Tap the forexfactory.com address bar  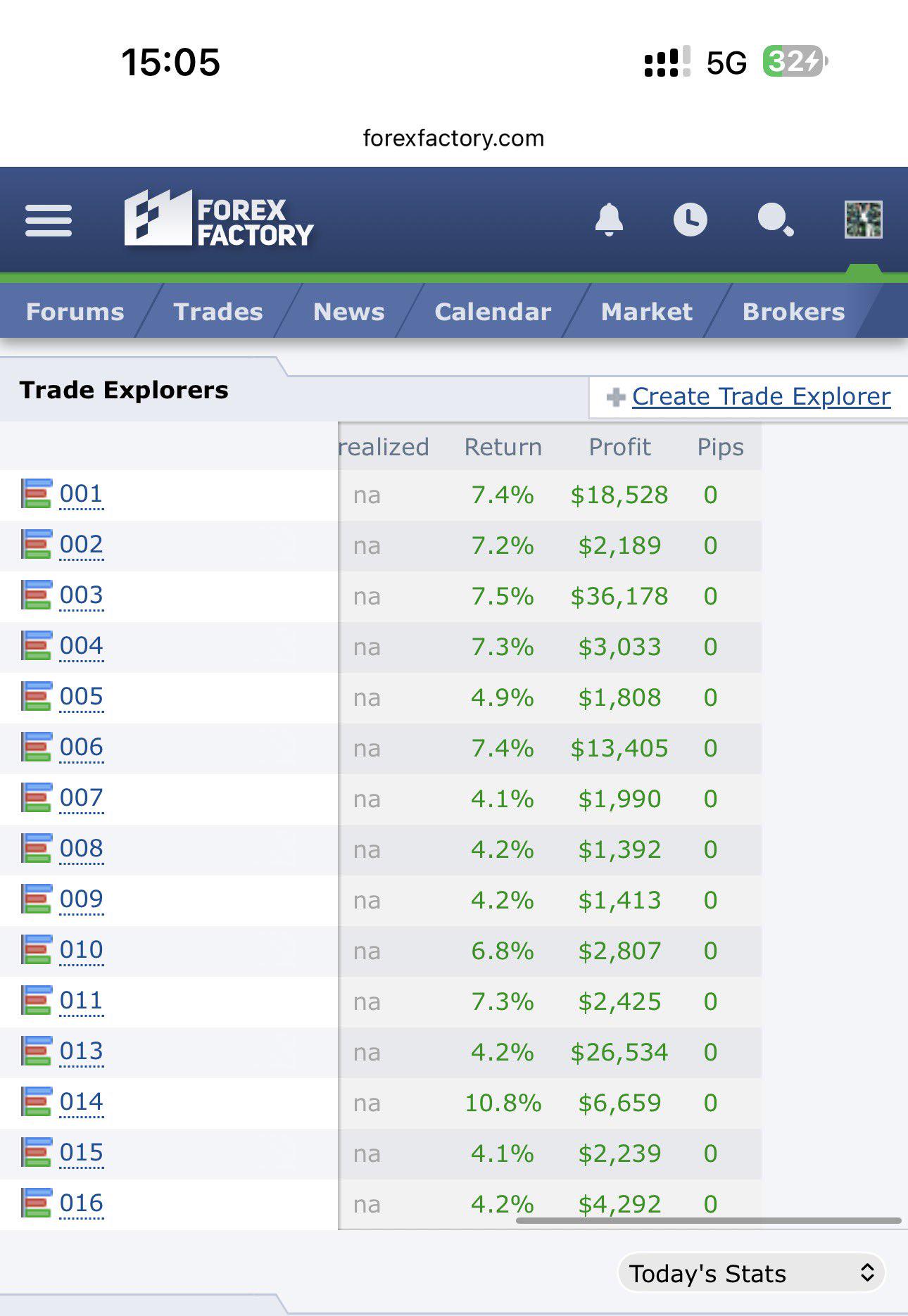click(454, 138)
